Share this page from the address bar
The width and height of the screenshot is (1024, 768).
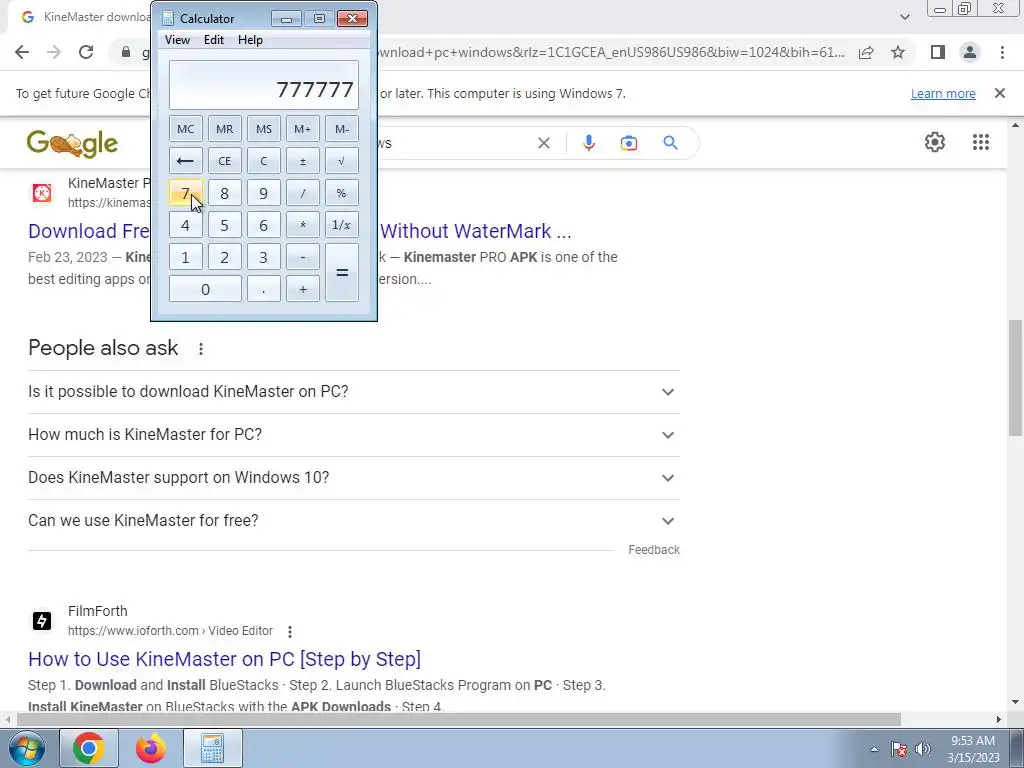866,52
